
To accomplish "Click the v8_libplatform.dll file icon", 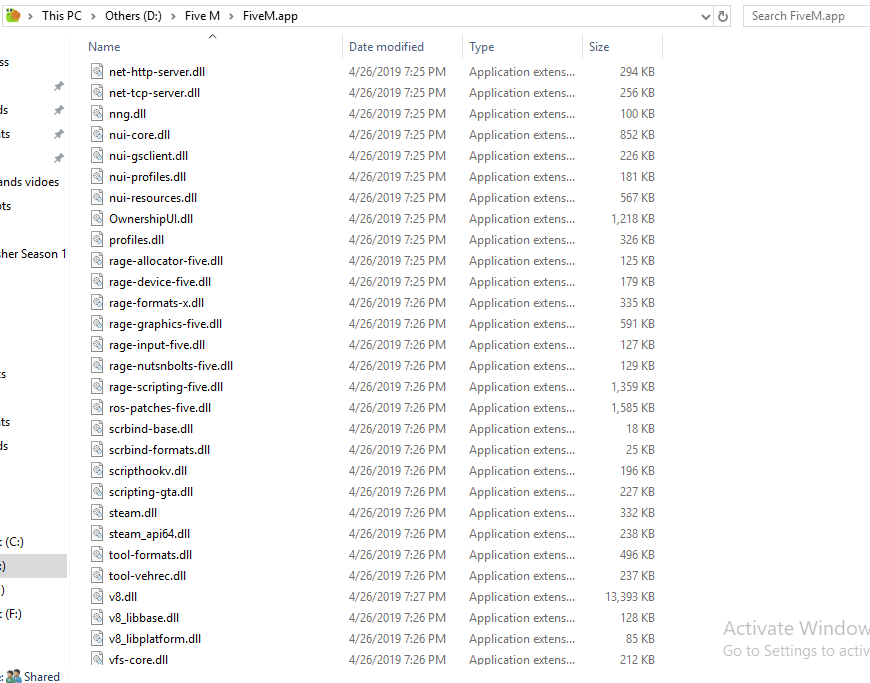I will tap(97, 638).
